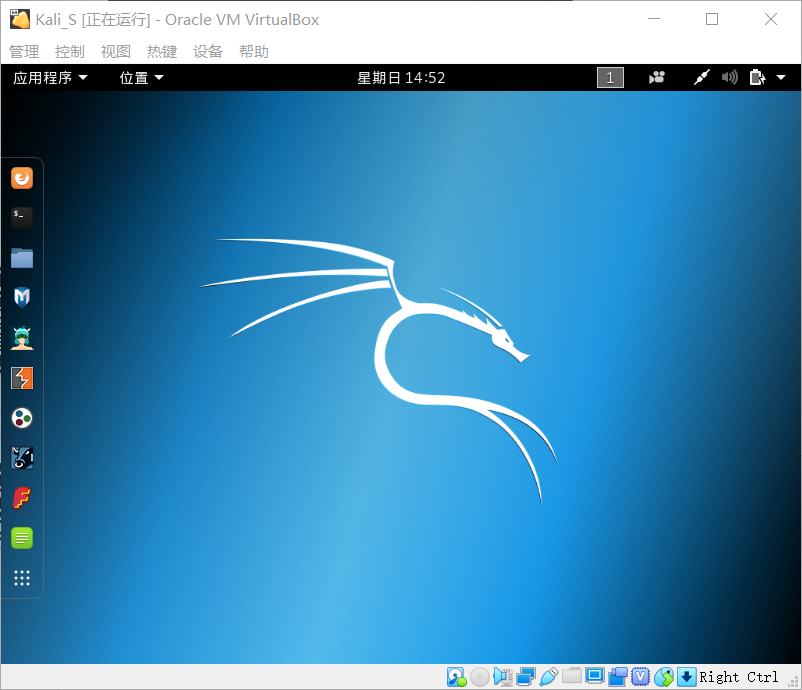Click the workspace indicator labeled 1

click(610, 77)
